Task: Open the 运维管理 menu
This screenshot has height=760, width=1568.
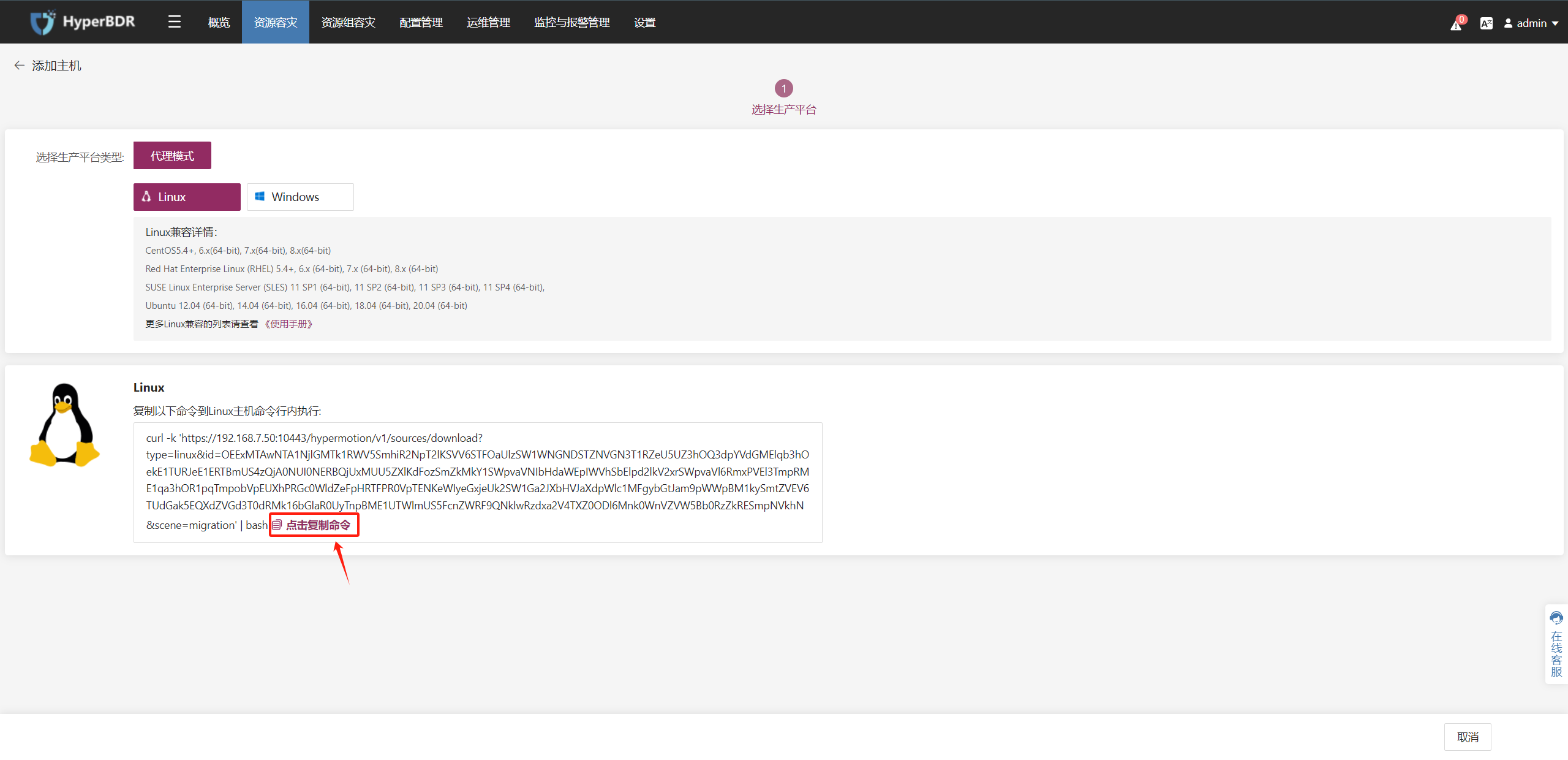Action: (x=489, y=22)
